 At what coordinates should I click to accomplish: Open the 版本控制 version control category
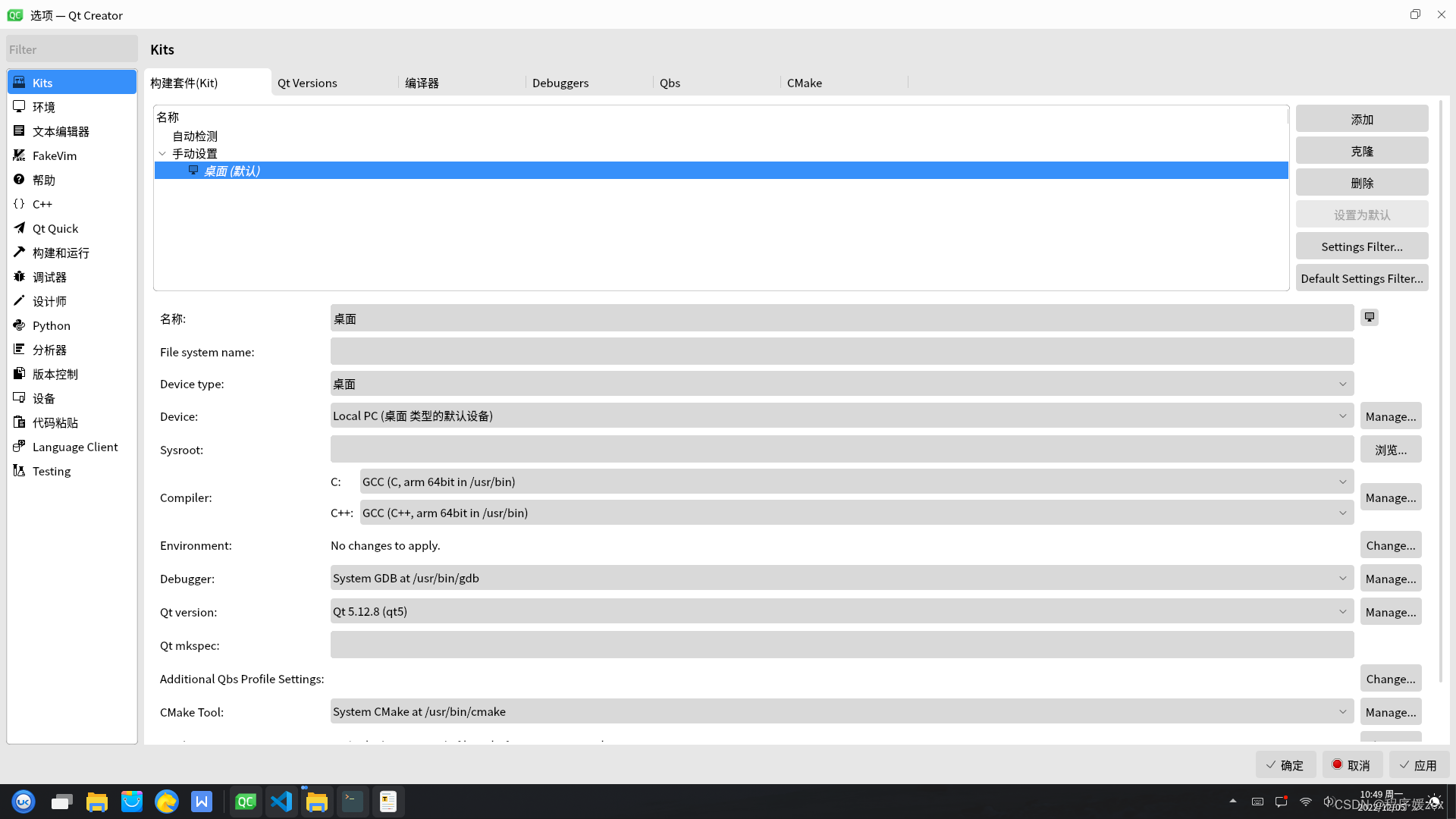pyautogui.click(x=55, y=374)
